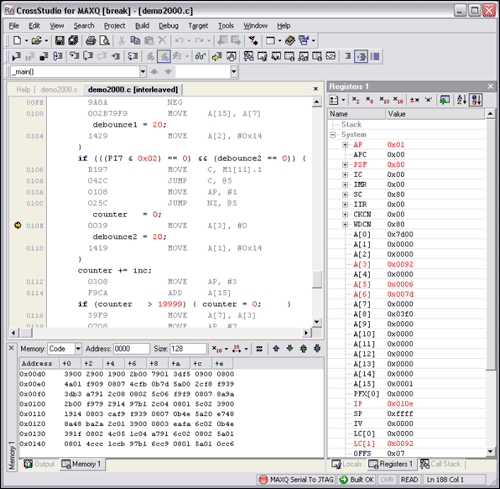Expand the AP register node
Viewport: 500px width, 489px height.
tap(345, 145)
